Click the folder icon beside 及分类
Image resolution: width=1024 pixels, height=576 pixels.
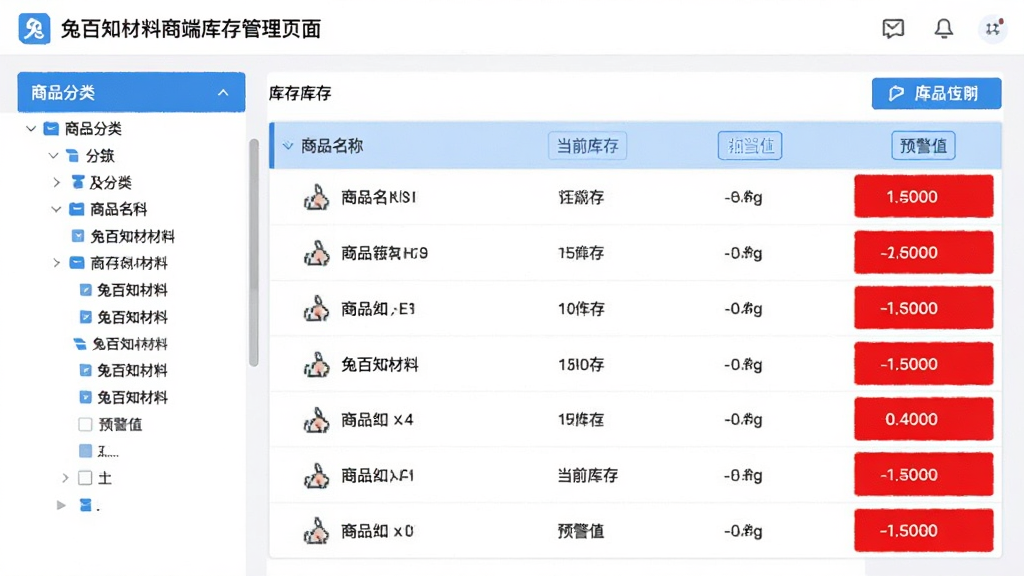point(78,182)
